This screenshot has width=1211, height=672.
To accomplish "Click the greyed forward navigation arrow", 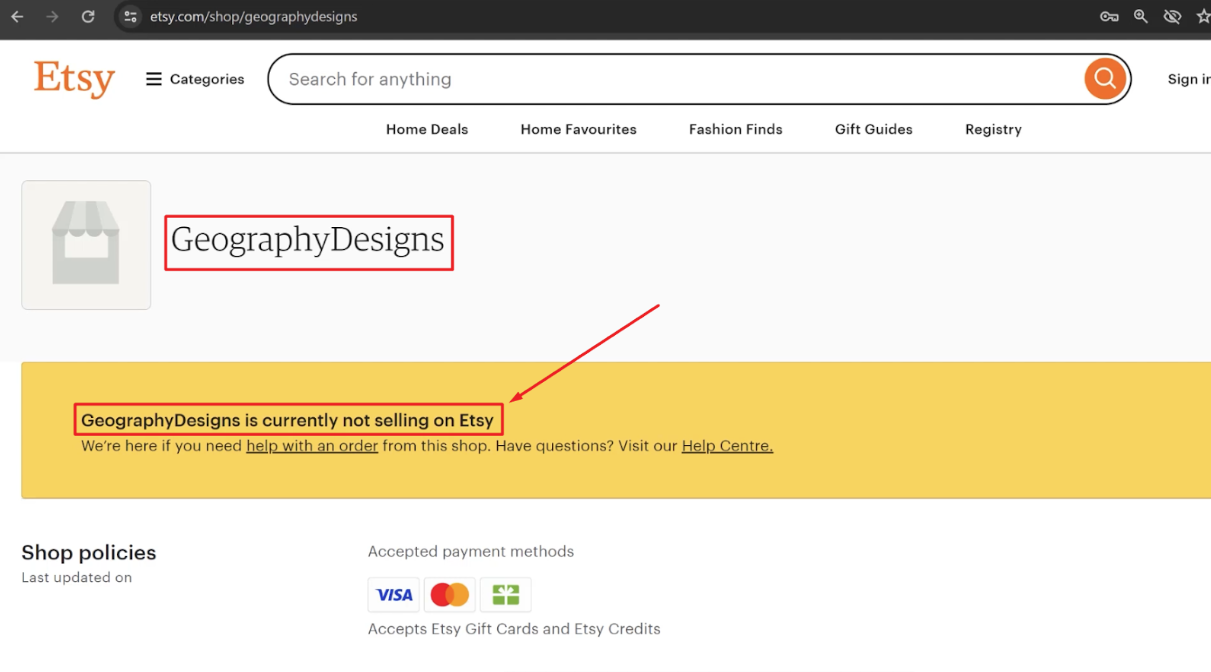I will 52,16.
